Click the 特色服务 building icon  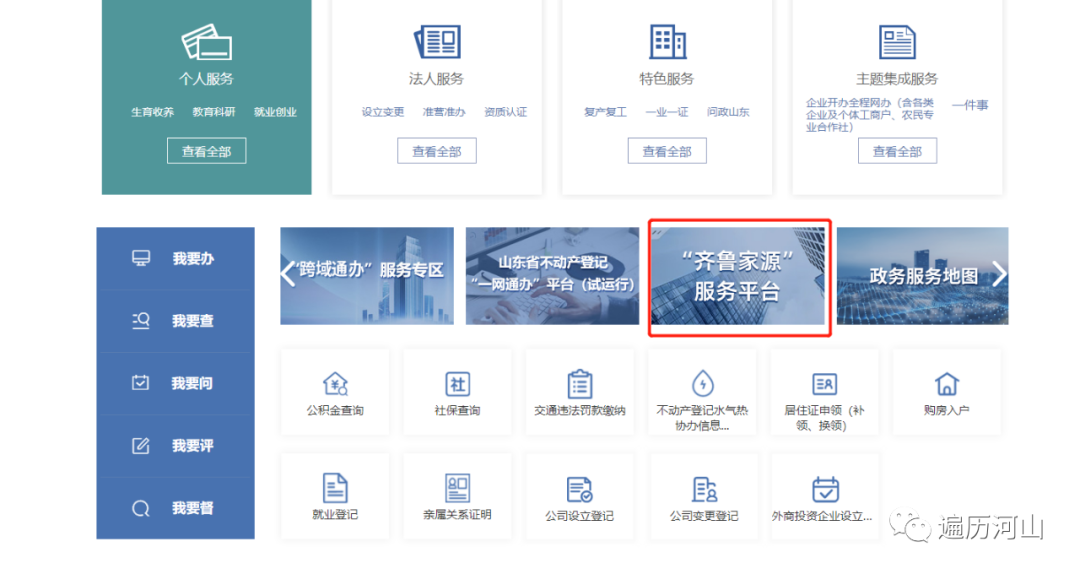point(667,41)
